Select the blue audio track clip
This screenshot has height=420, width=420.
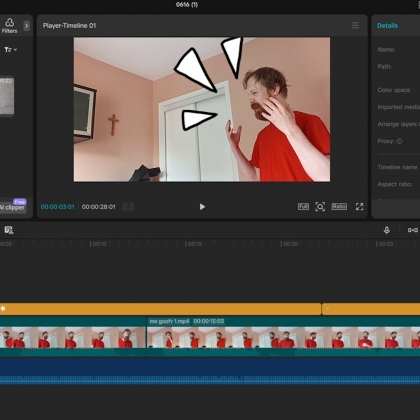tap(210, 371)
